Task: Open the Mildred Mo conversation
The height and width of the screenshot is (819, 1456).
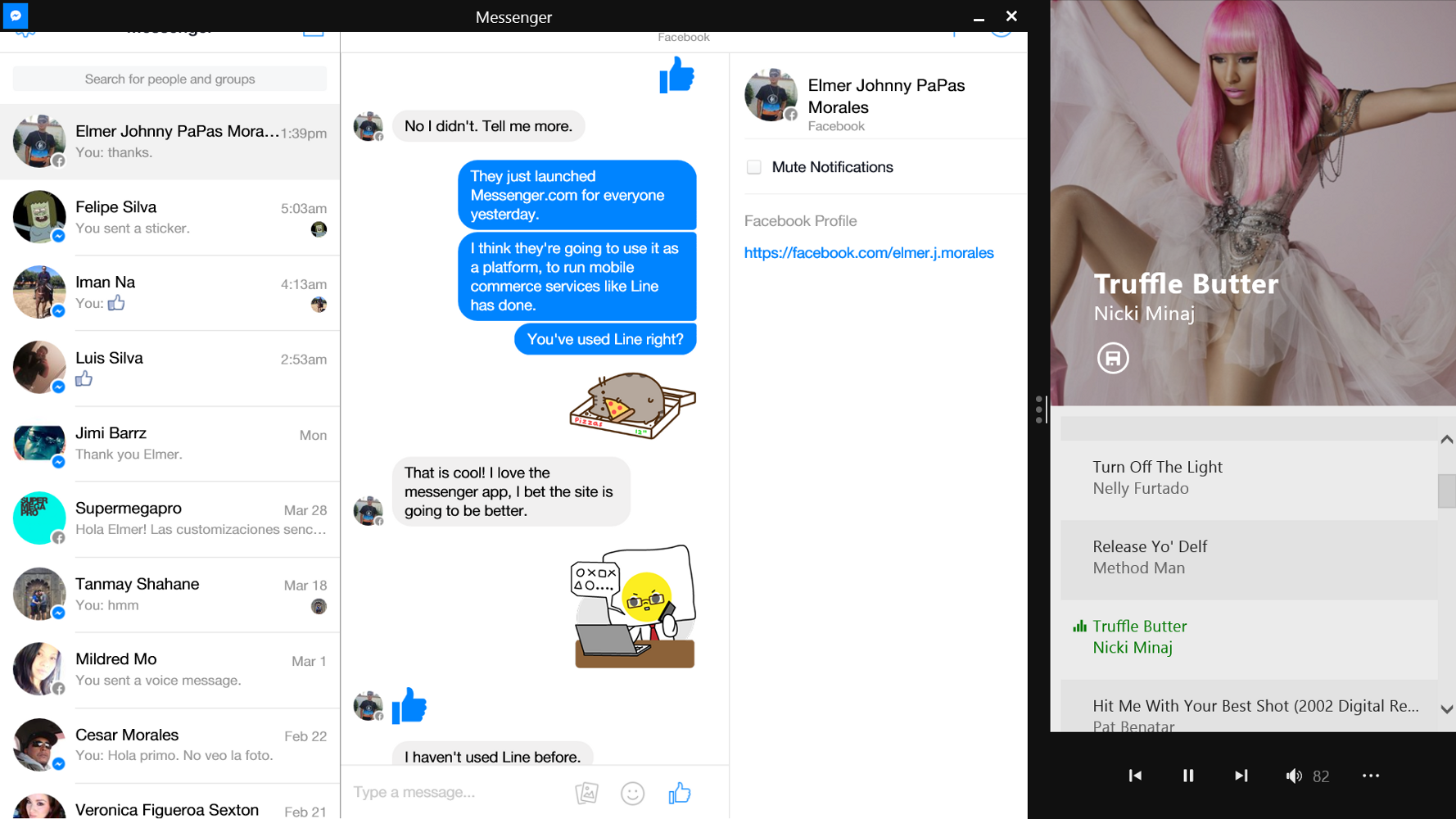Action: (170, 669)
